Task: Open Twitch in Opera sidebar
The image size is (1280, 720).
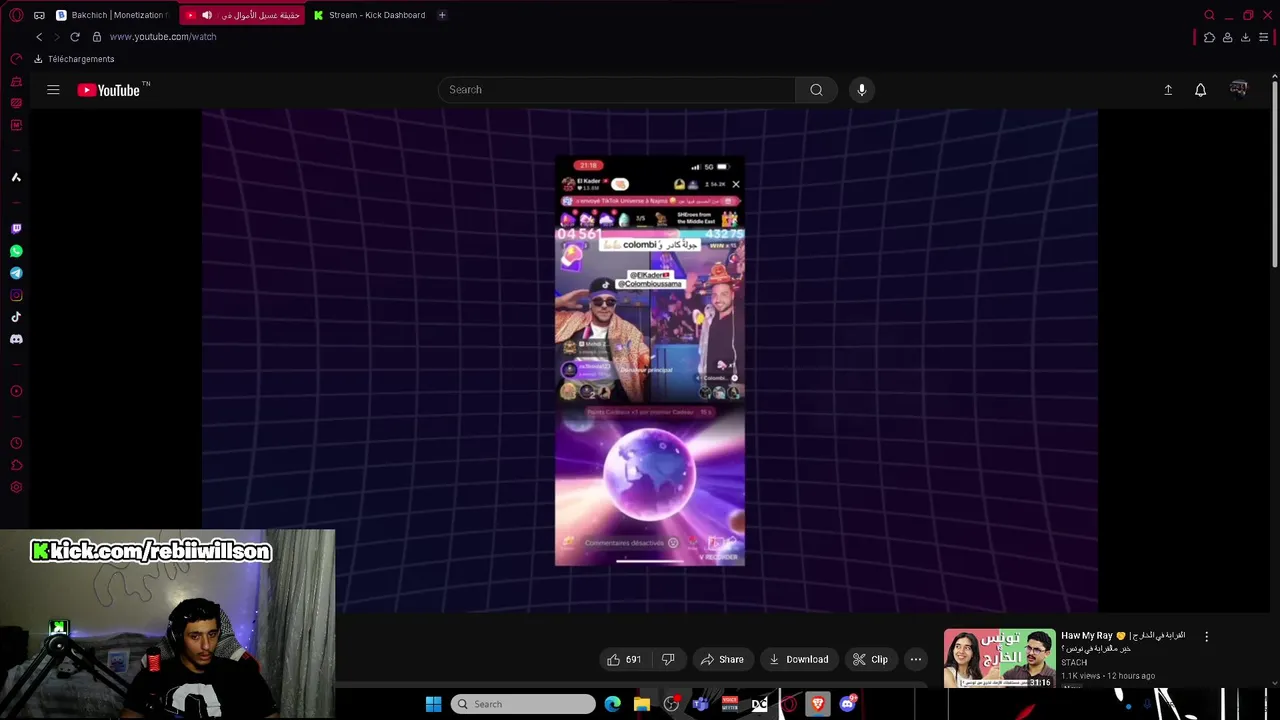Action: click(16, 229)
